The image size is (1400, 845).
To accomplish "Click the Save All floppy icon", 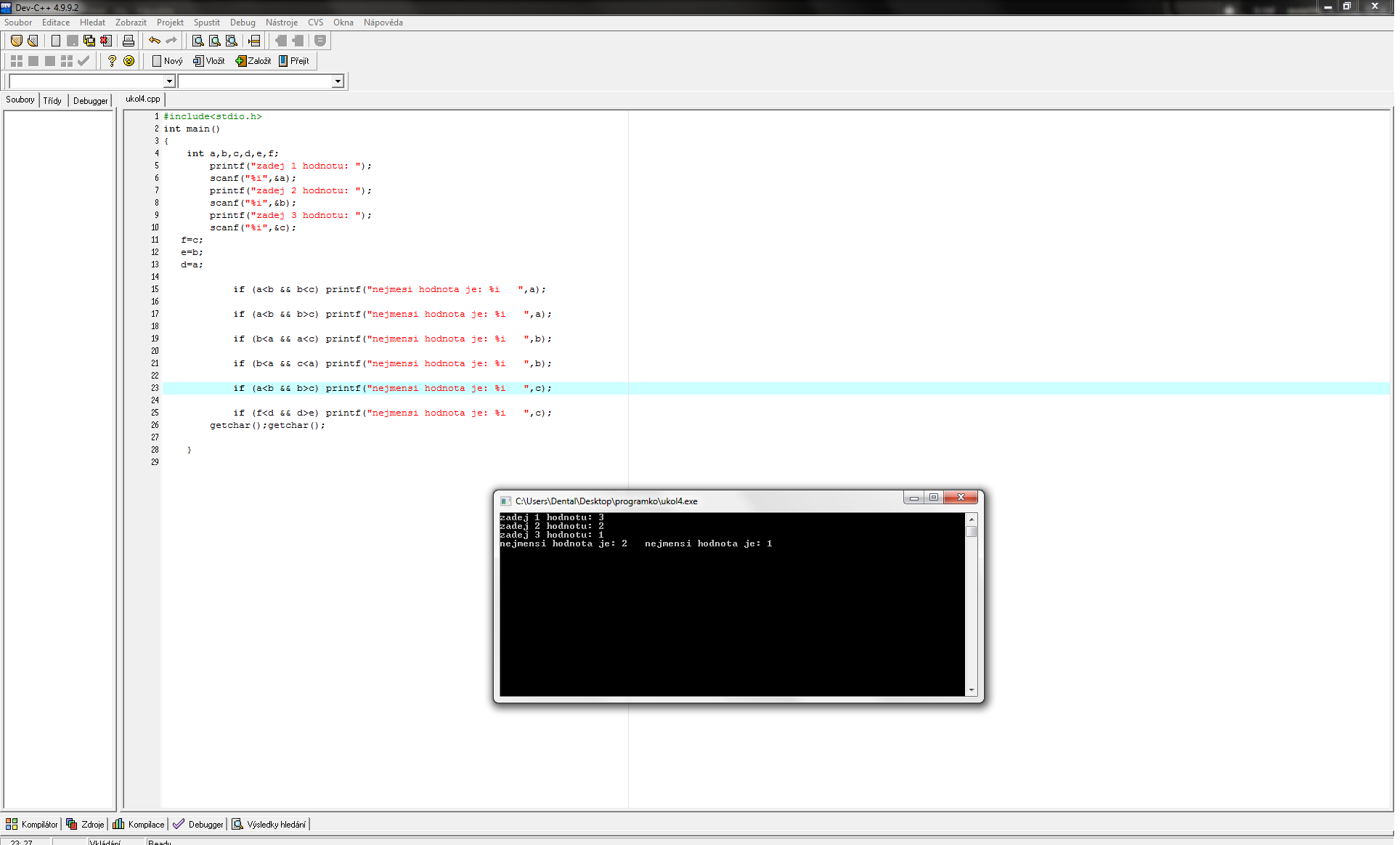I will [x=89, y=41].
